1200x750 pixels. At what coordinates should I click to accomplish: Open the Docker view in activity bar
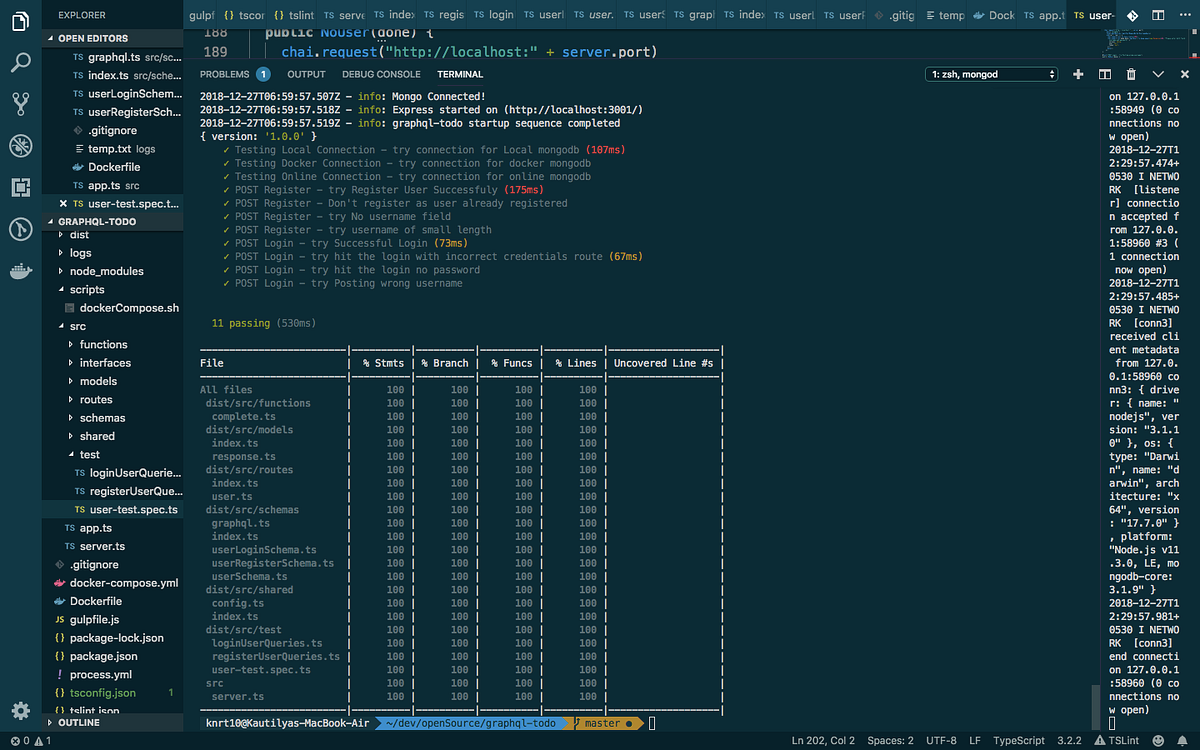point(20,271)
